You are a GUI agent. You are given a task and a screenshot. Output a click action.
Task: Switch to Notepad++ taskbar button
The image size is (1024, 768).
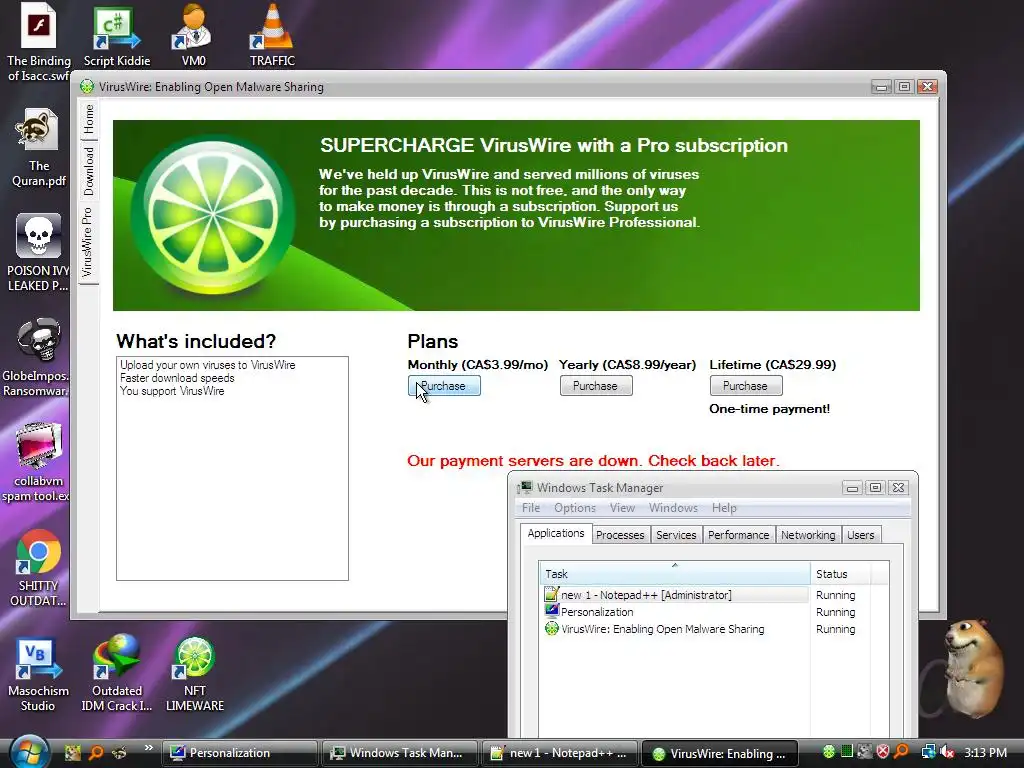[560, 753]
